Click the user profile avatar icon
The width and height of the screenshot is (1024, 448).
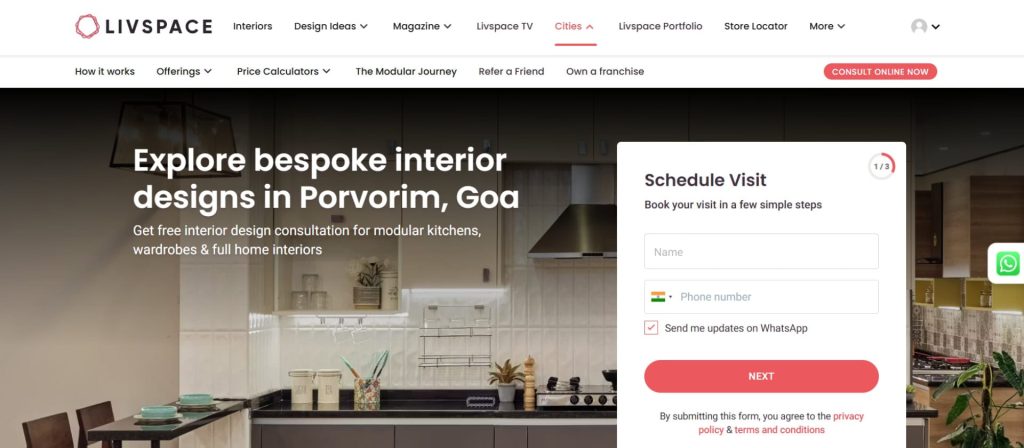[x=919, y=26]
